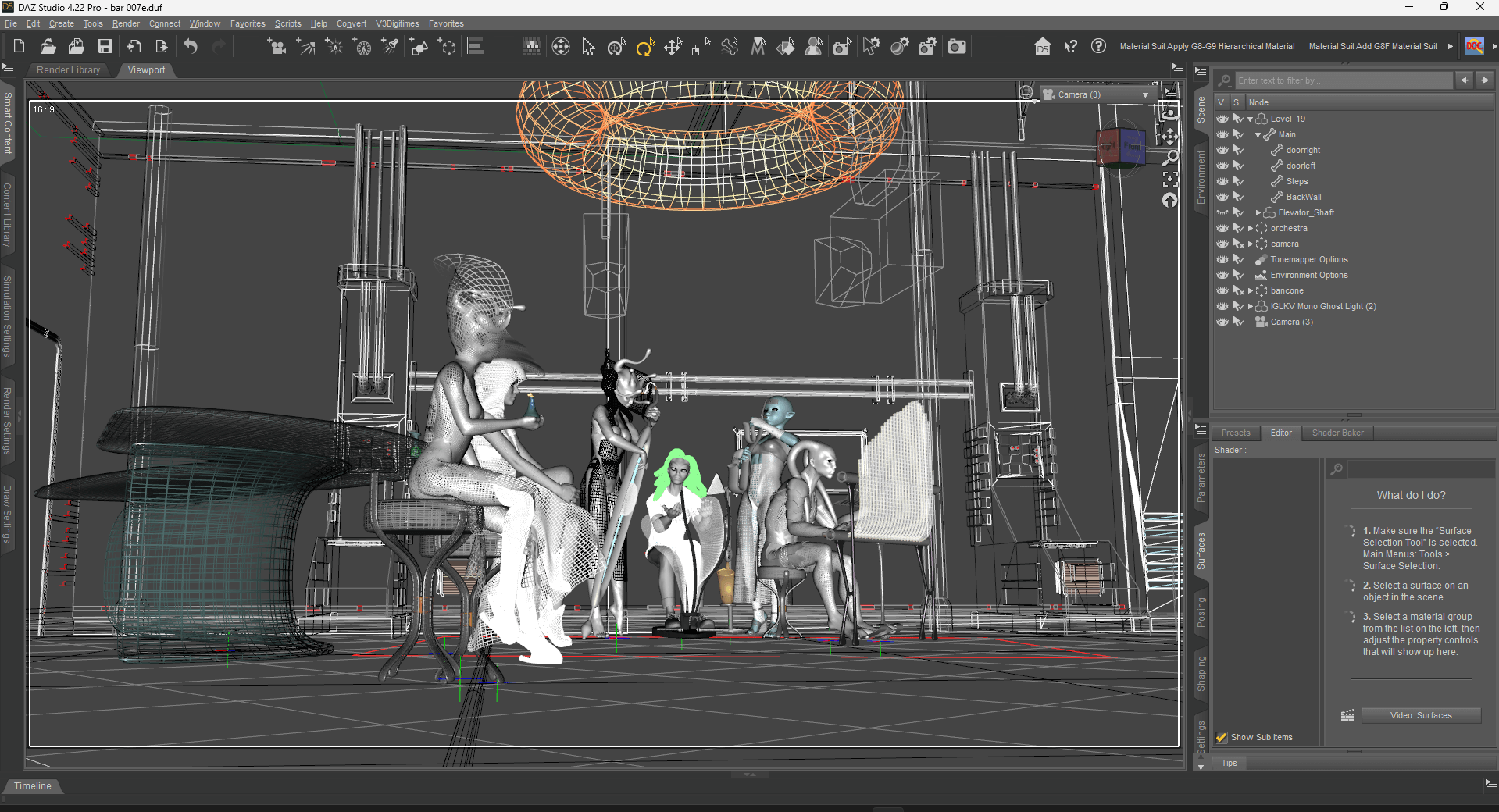Open the Smart Content side tab
The width and height of the screenshot is (1499, 812).
pos(8,123)
